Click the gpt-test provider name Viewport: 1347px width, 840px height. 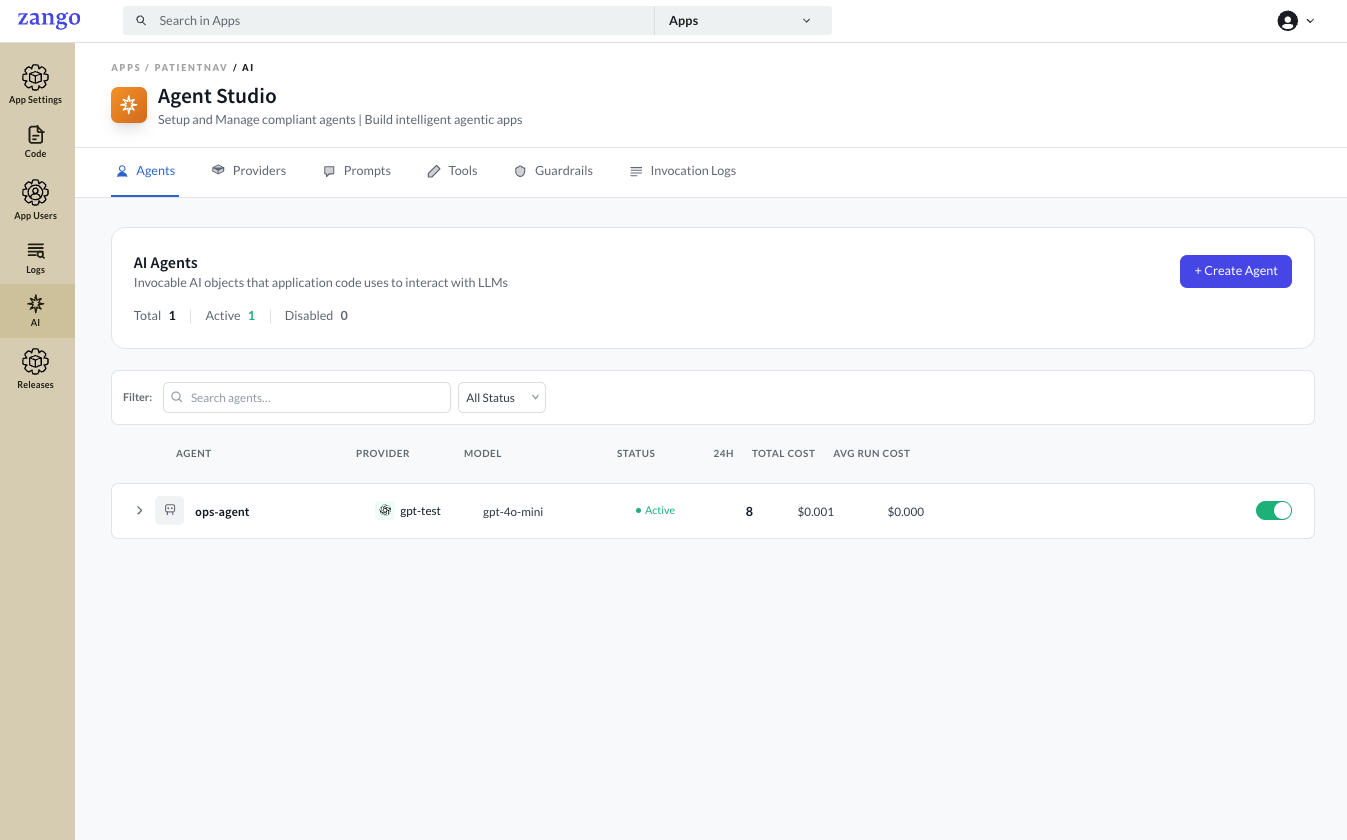point(420,511)
